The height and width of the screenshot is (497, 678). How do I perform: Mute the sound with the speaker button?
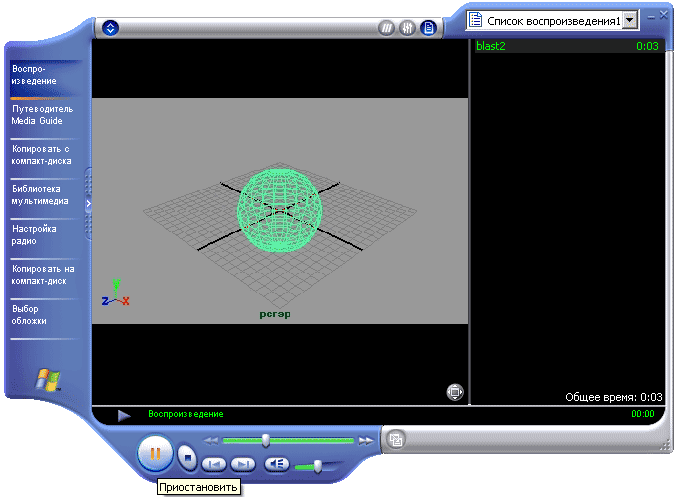[x=277, y=464]
